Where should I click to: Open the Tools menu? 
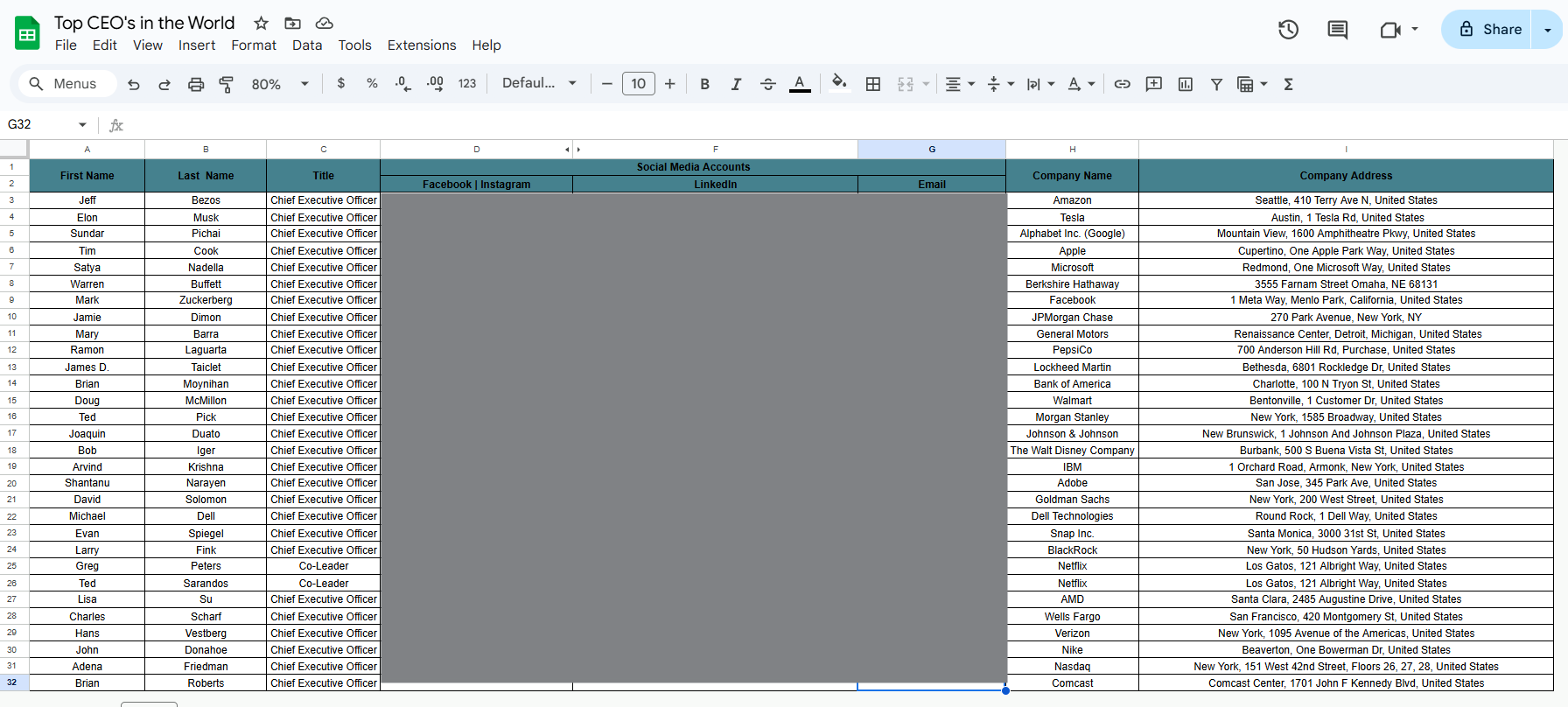tap(355, 45)
